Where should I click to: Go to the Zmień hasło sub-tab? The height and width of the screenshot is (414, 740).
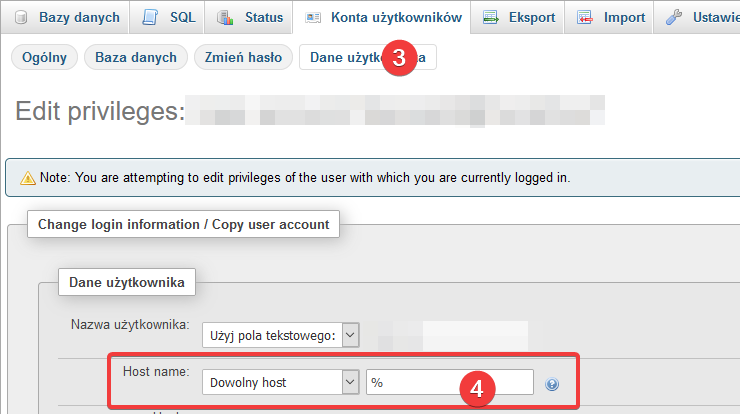(x=243, y=57)
